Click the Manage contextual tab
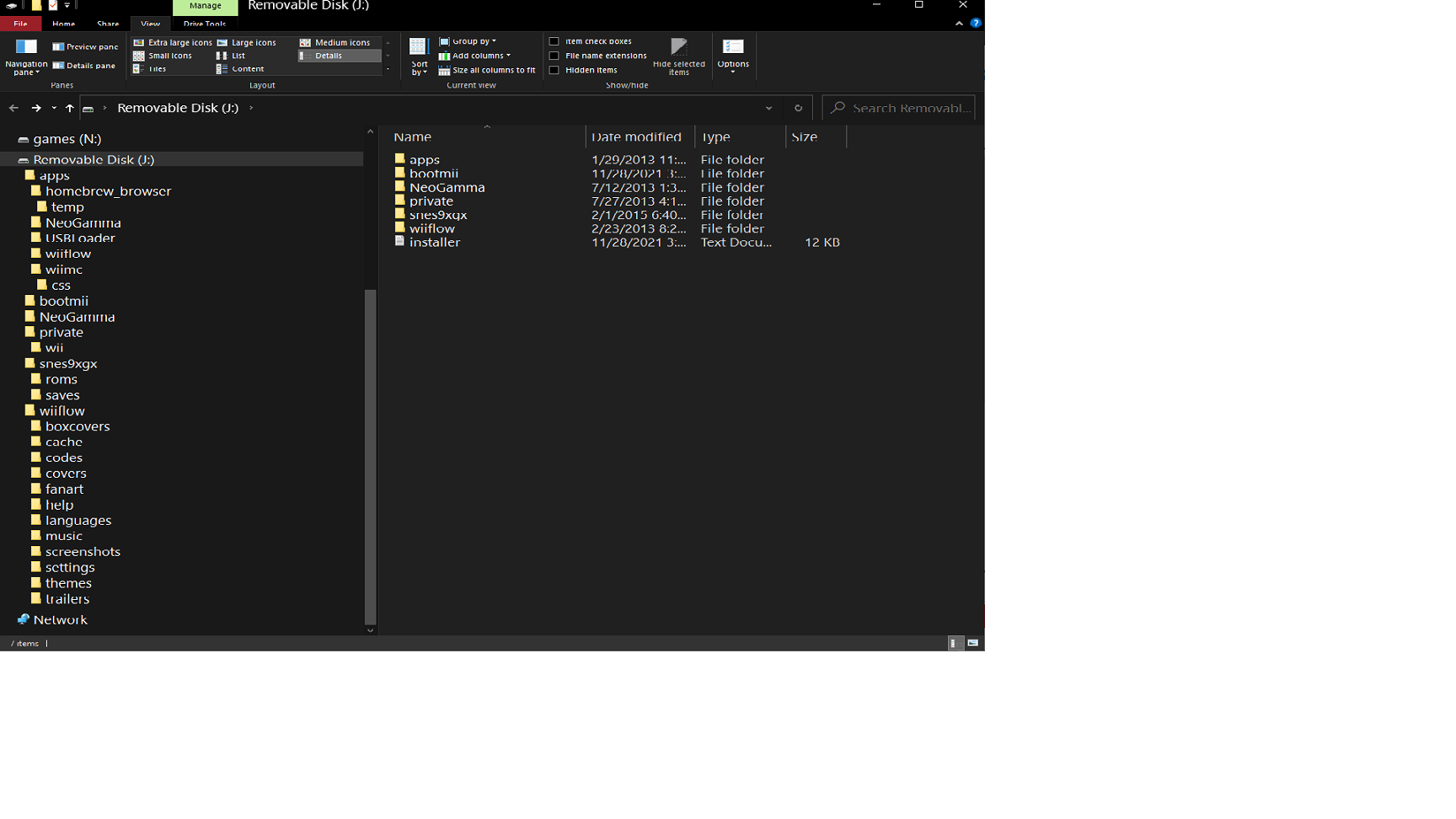 pyautogui.click(x=206, y=6)
